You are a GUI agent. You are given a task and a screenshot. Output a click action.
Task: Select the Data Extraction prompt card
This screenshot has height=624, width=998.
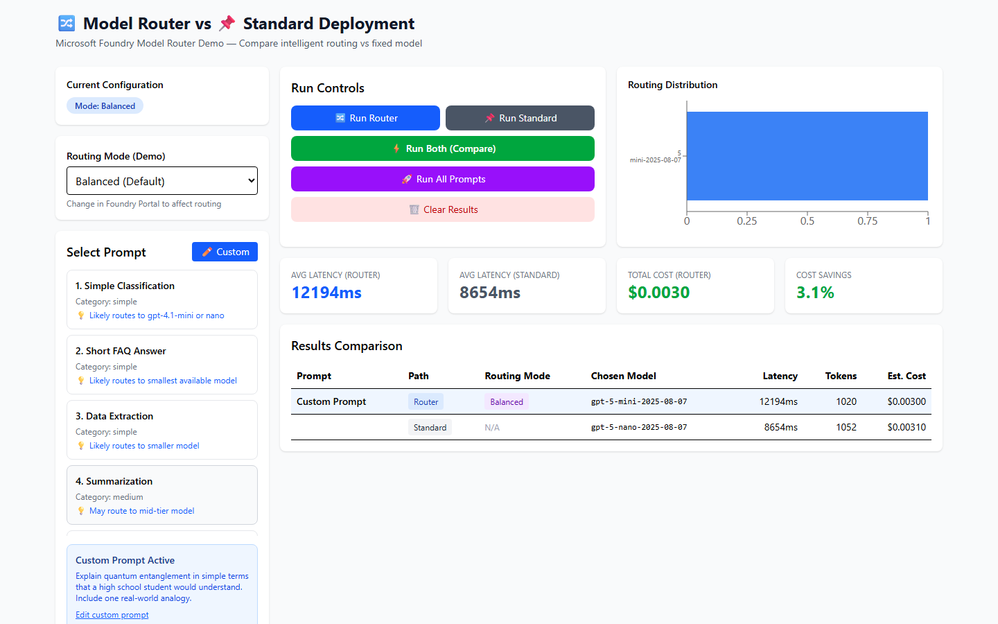click(161, 430)
